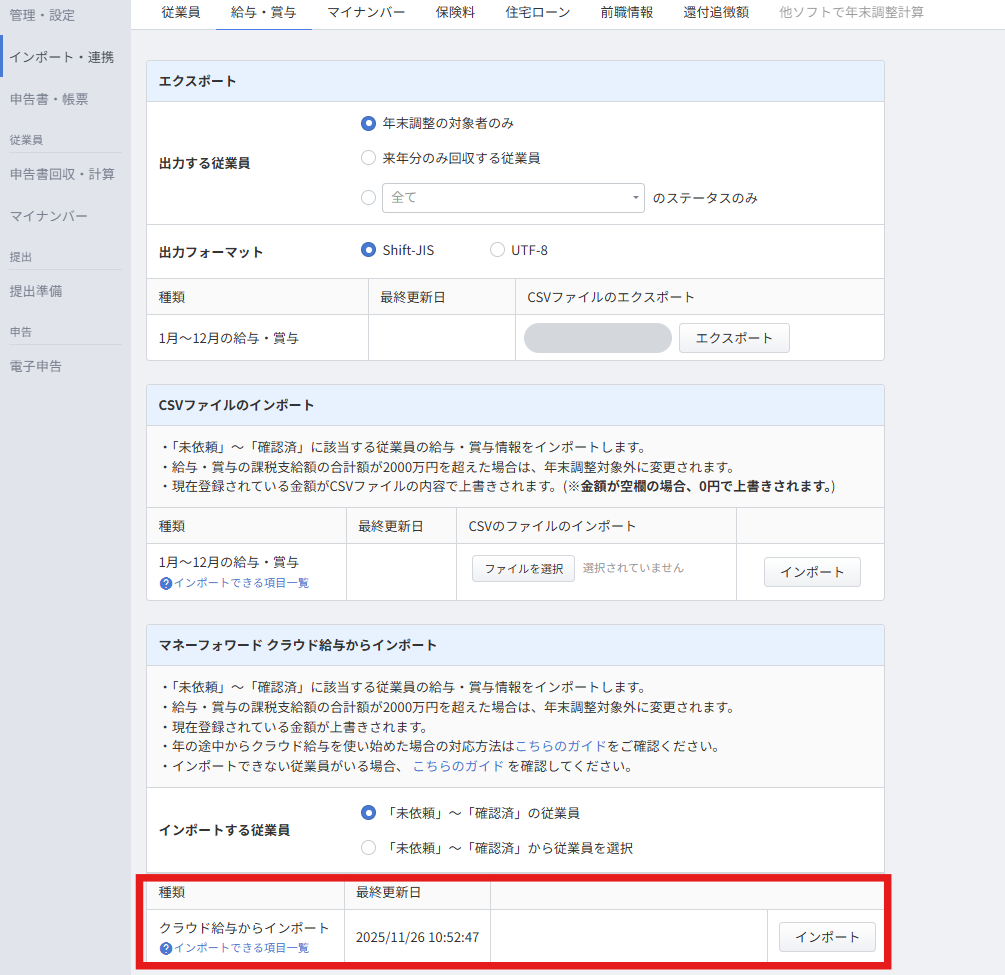Click help icon in CSV import row

(166, 583)
